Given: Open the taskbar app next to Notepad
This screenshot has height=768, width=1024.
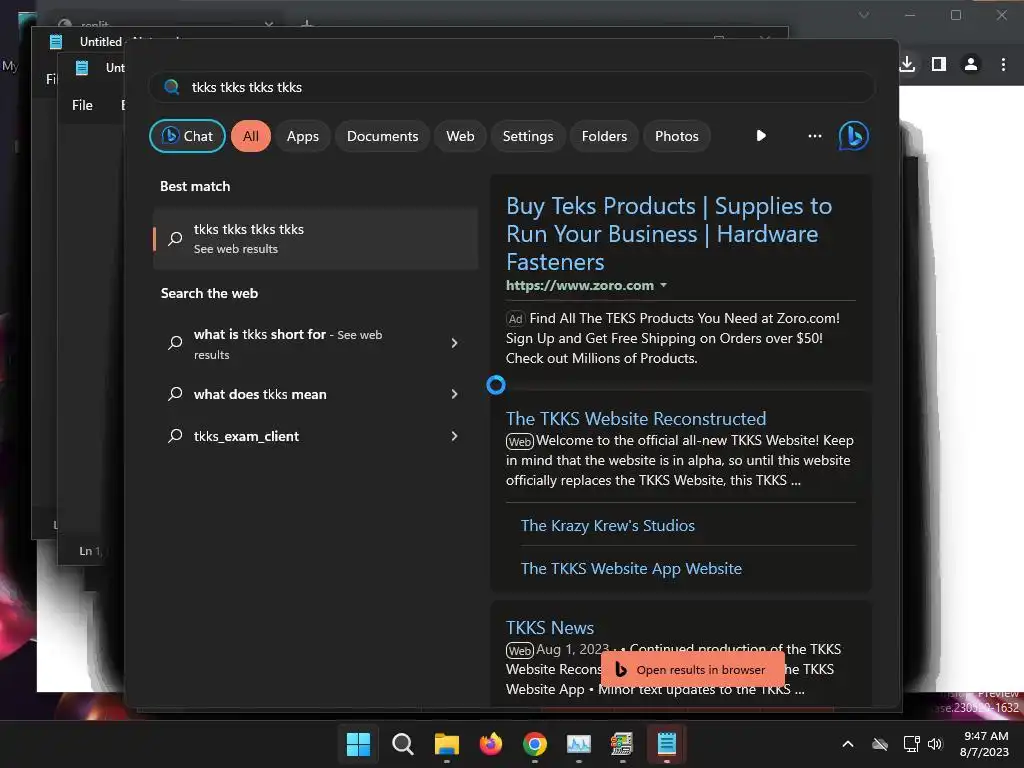Looking at the screenshot, I should tap(622, 744).
